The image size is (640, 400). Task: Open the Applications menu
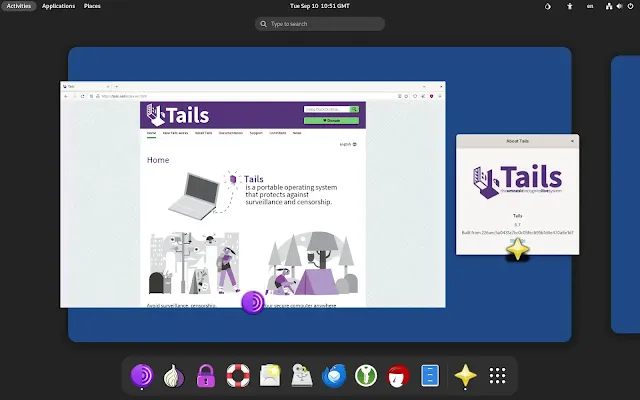[x=58, y=6]
